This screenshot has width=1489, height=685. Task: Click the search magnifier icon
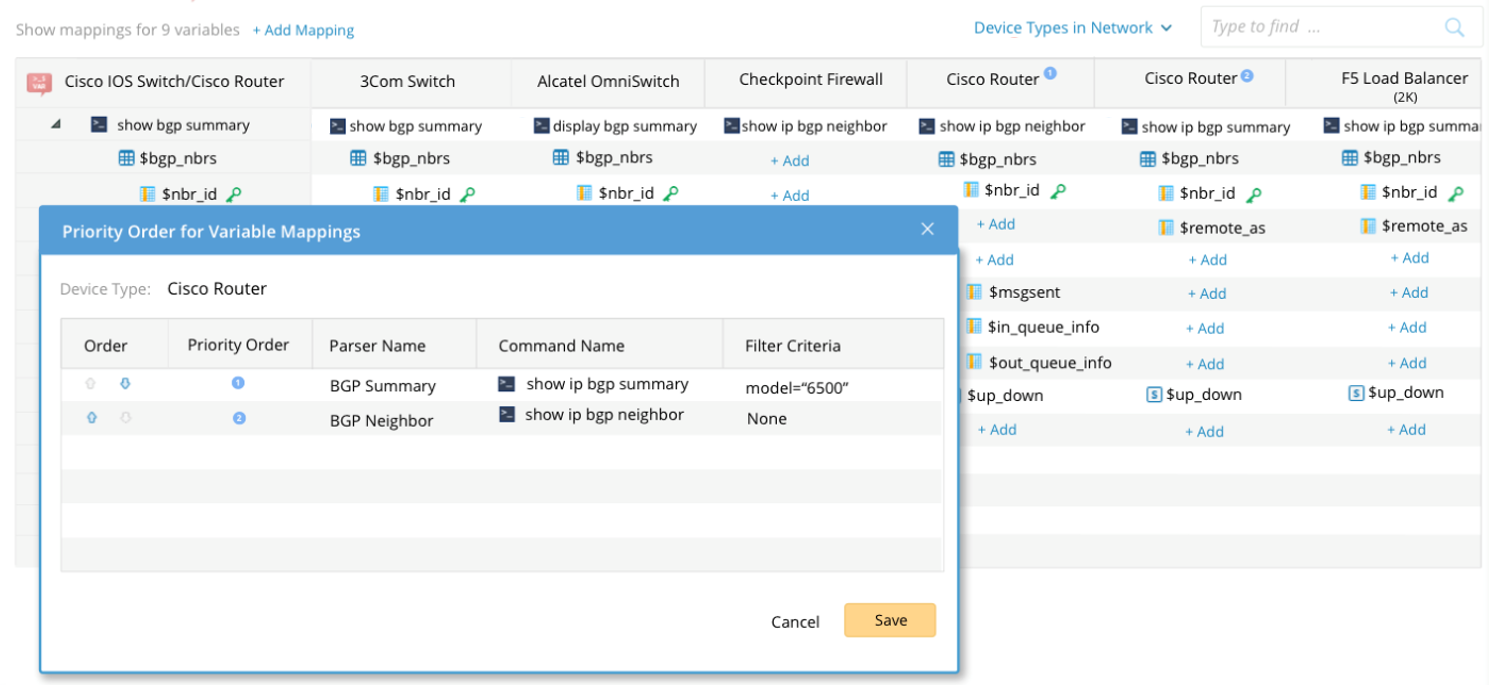[1454, 28]
